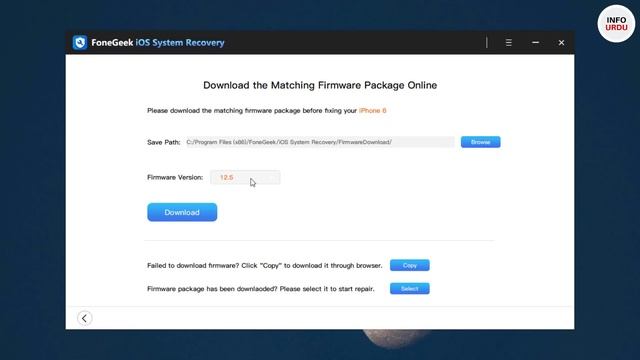Click the INFO URDU channel logo
Image resolution: width=640 pixels, height=360 pixels.
[616, 24]
